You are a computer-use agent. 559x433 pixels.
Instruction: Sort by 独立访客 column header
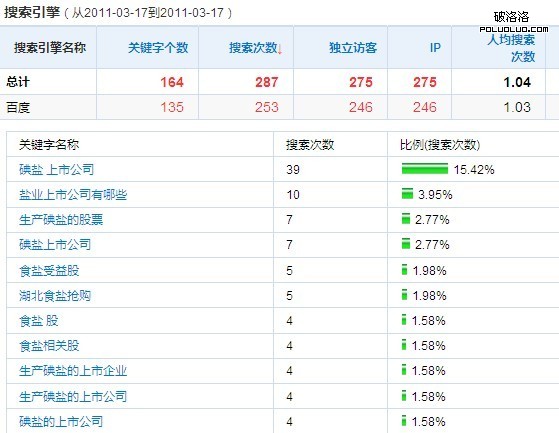coord(353,48)
